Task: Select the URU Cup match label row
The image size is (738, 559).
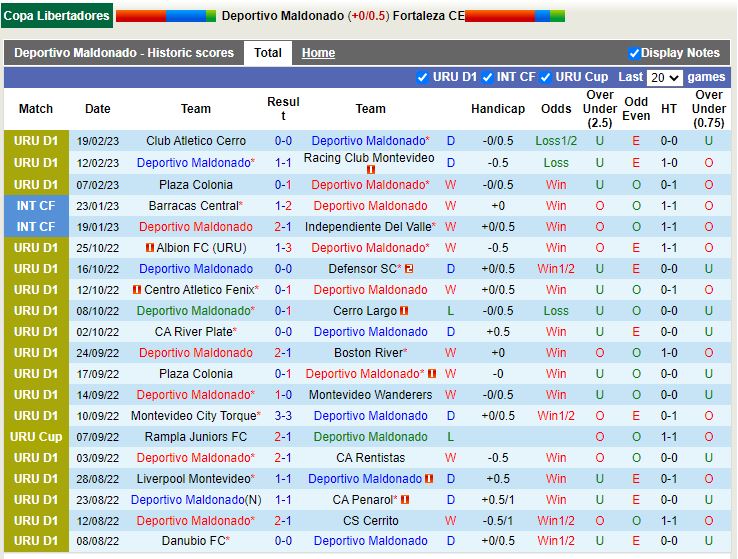Action: [36, 437]
